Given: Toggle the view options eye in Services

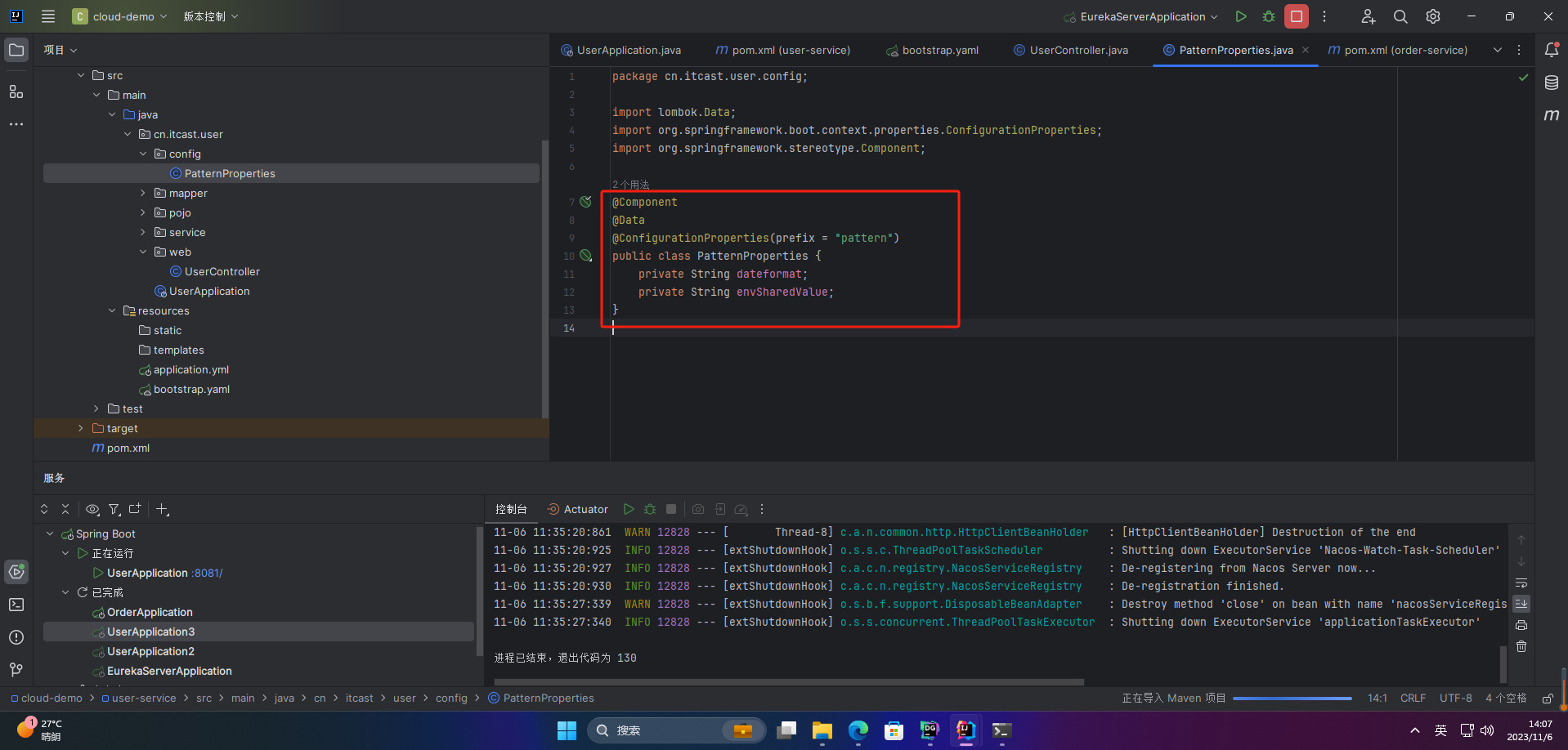Looking at the screenshot, I should tap(92, 509).
